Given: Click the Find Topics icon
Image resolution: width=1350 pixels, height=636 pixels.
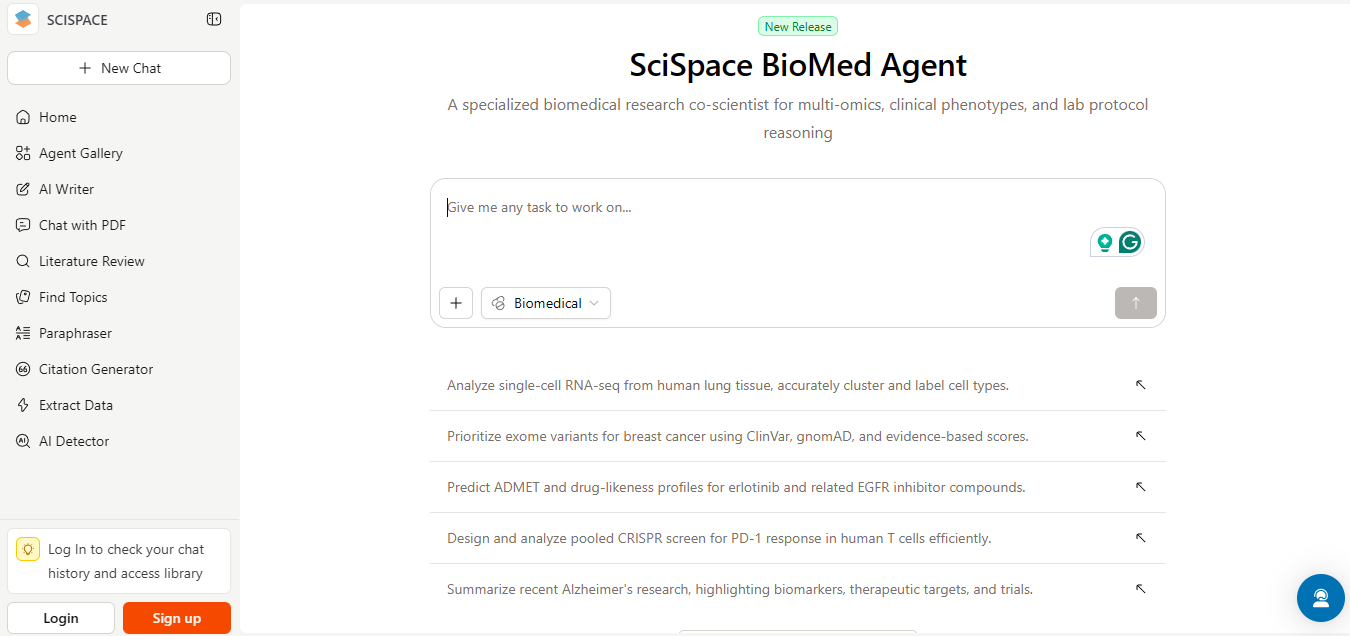Looking at the screenshot, I should click(x=23, y=297).
